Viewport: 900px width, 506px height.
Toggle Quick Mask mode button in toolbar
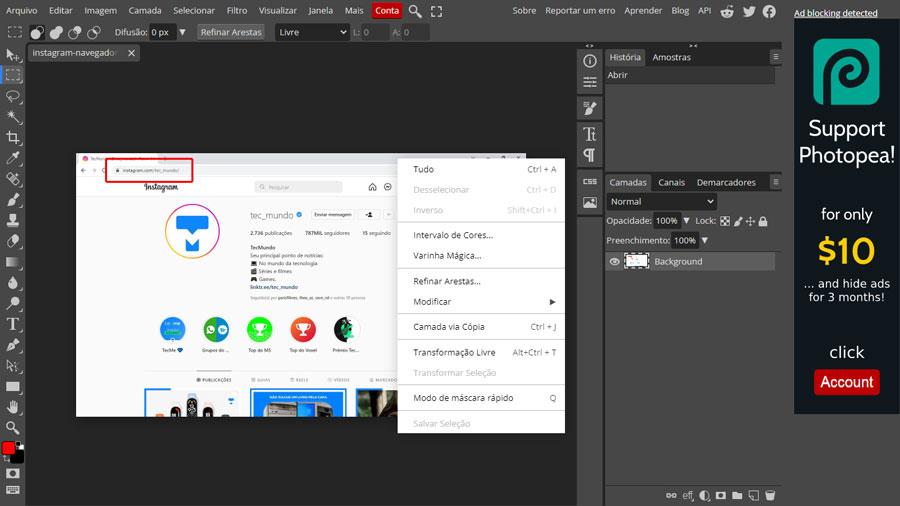click(x=12, y=473)
